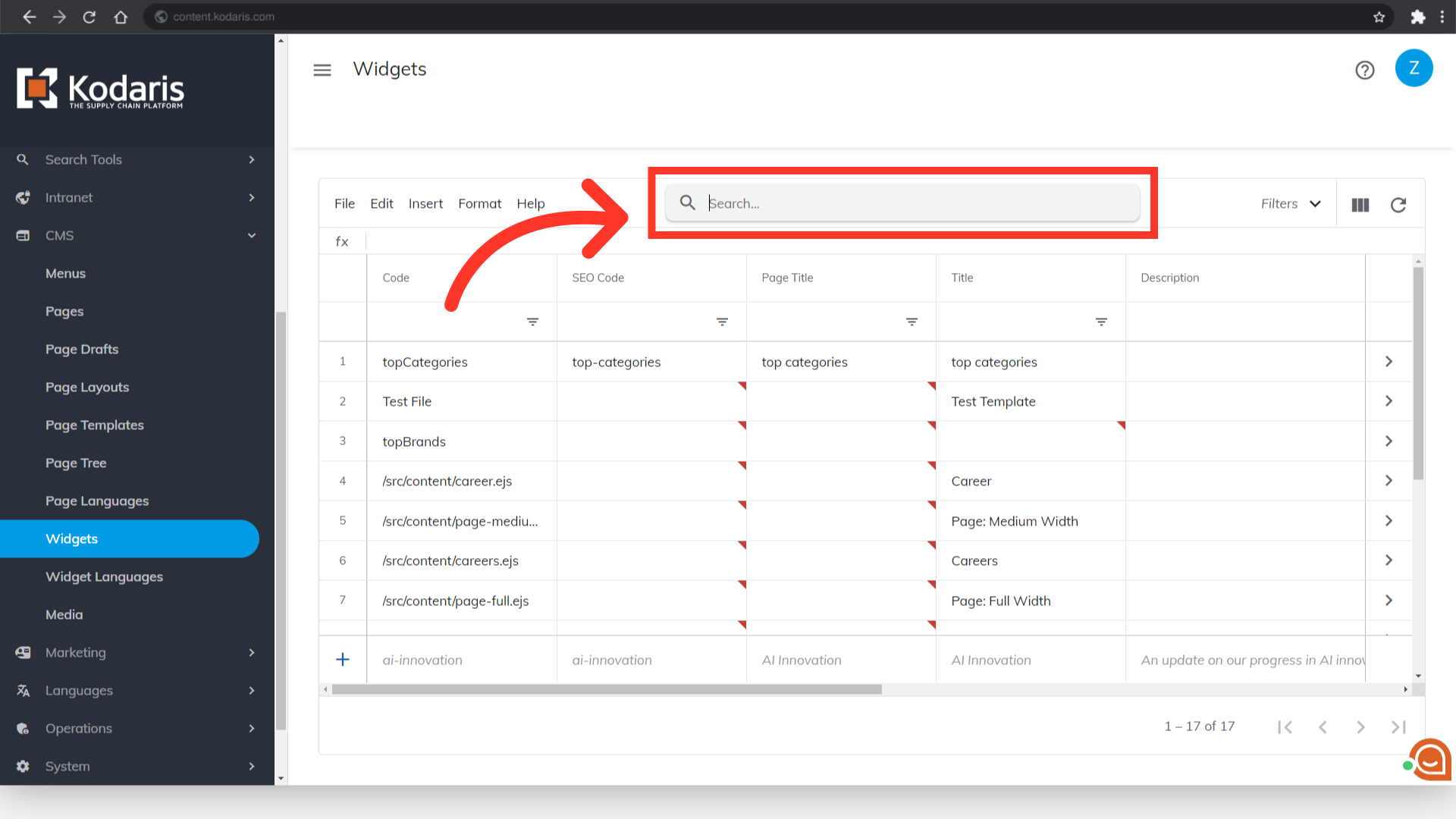
Task: Open the help question mark icon
Action: click(1364, 70)
